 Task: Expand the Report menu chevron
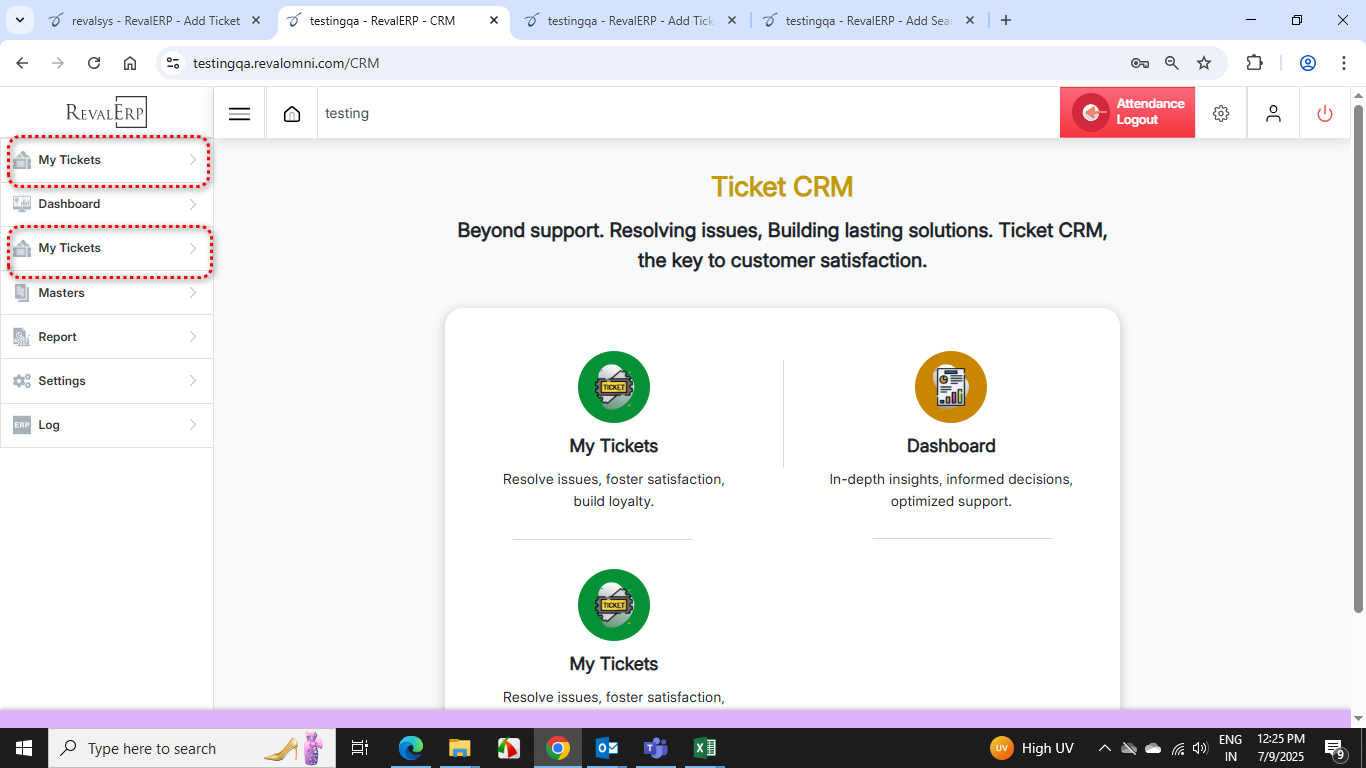193,337
